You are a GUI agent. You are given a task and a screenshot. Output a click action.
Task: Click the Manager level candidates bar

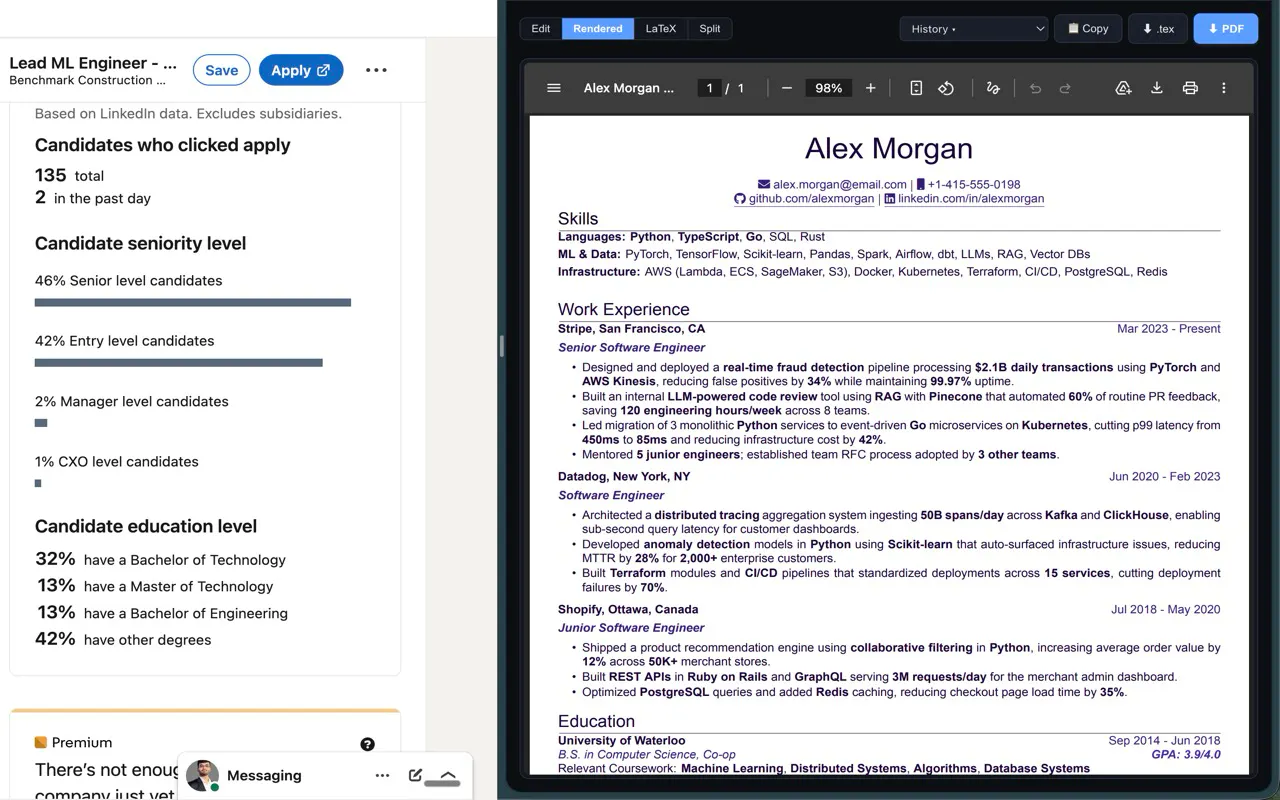[x=41, y=423]
